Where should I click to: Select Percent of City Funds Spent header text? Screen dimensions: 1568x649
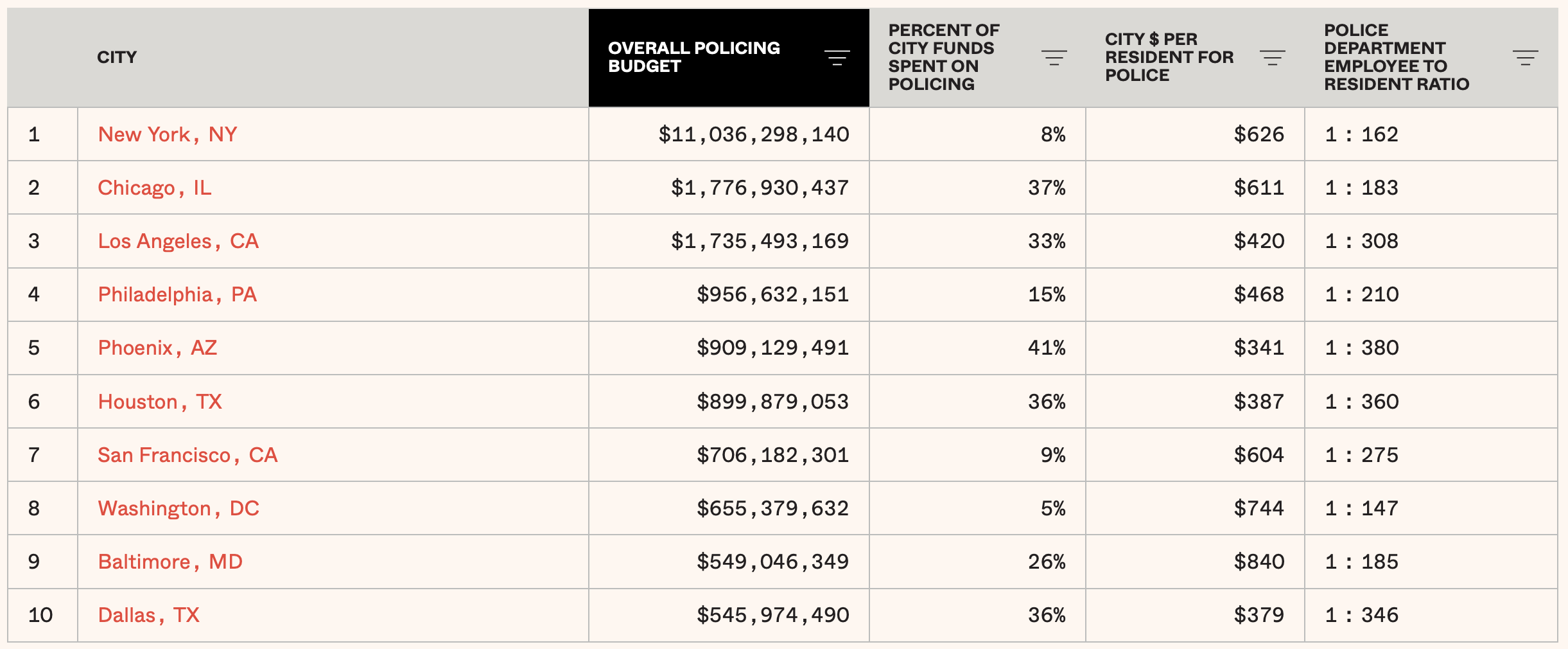click(943, 57)
